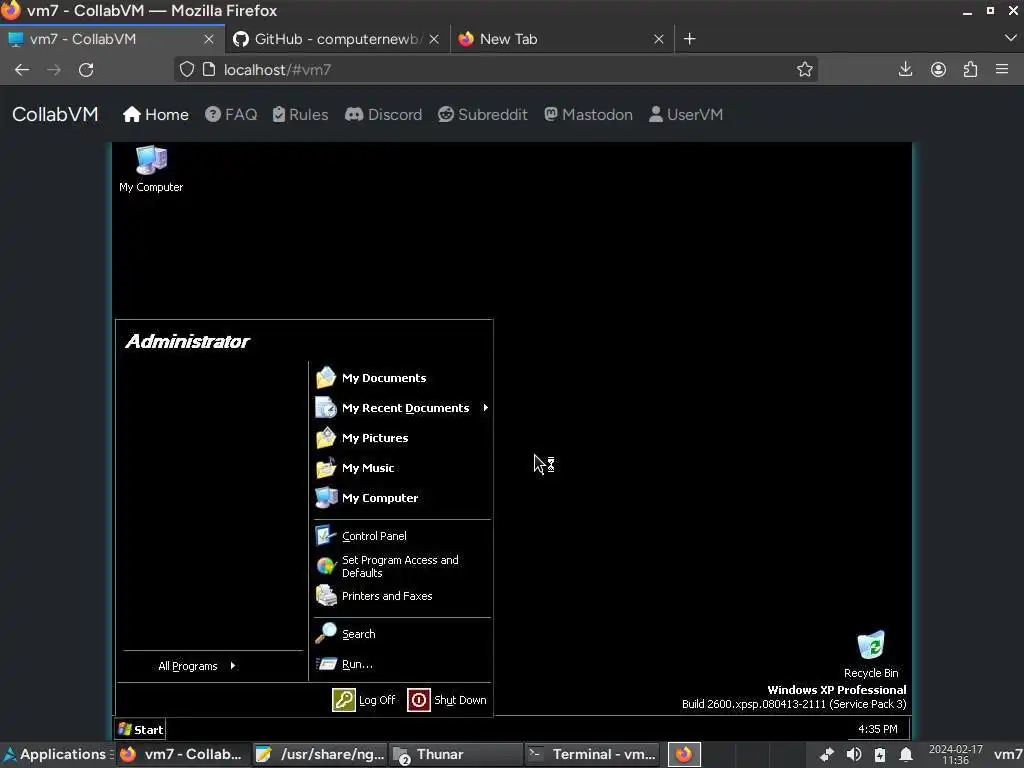Click the Log Off button
Viewport: 1024px width, 768px height.
pyautogui.click(x=364, y=700)
